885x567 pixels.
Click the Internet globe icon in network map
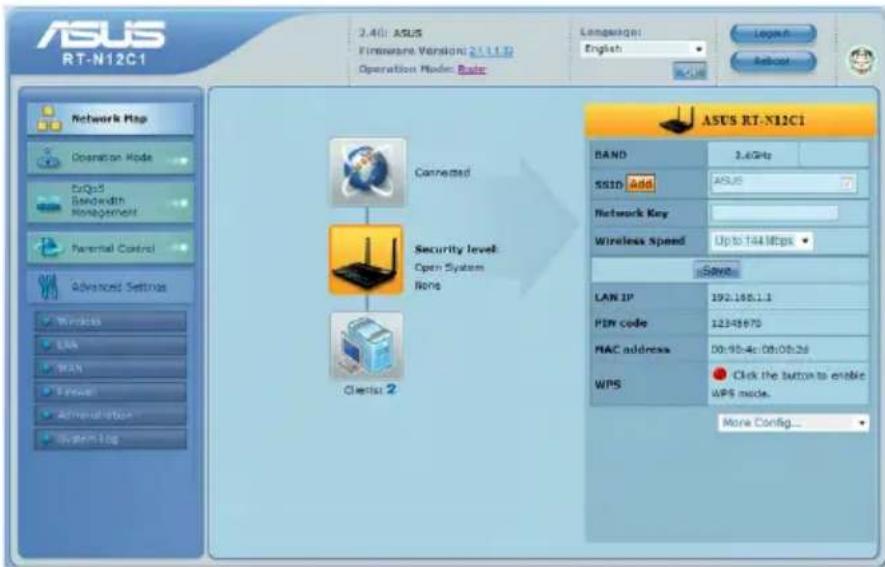(x=367, y=172)
